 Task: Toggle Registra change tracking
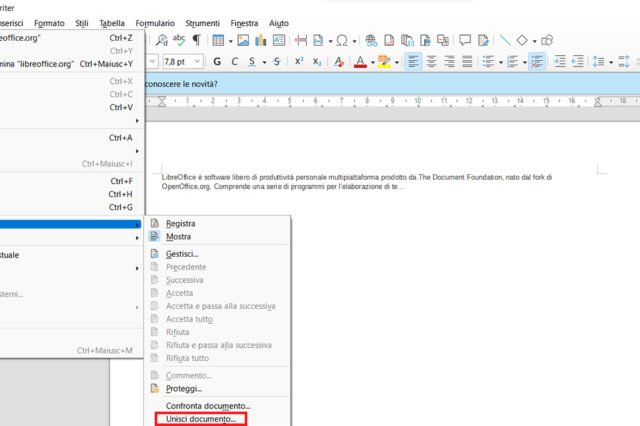[181, 224]
